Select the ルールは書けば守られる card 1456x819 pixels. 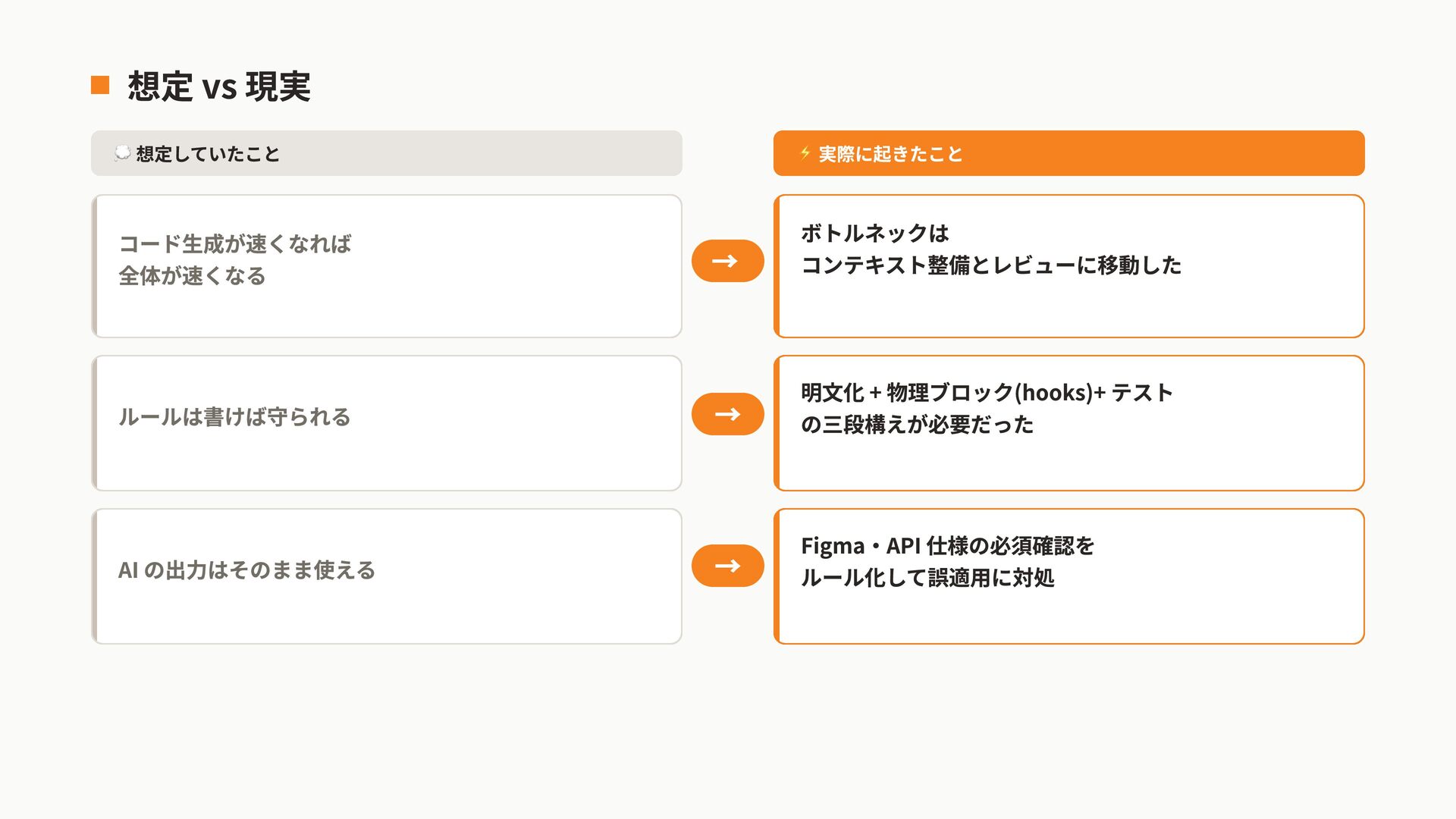[387, 423]
